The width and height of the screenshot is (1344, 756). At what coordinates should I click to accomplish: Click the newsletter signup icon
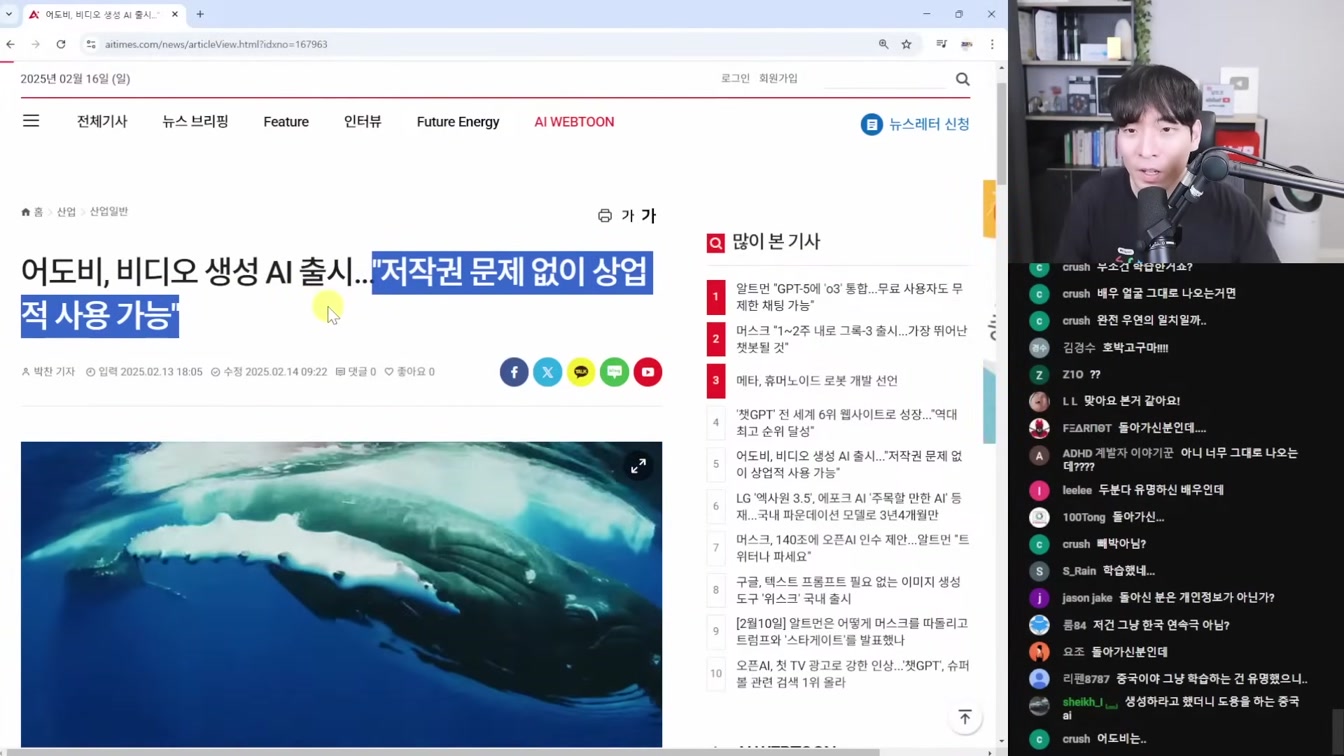(x=872, y=124)
